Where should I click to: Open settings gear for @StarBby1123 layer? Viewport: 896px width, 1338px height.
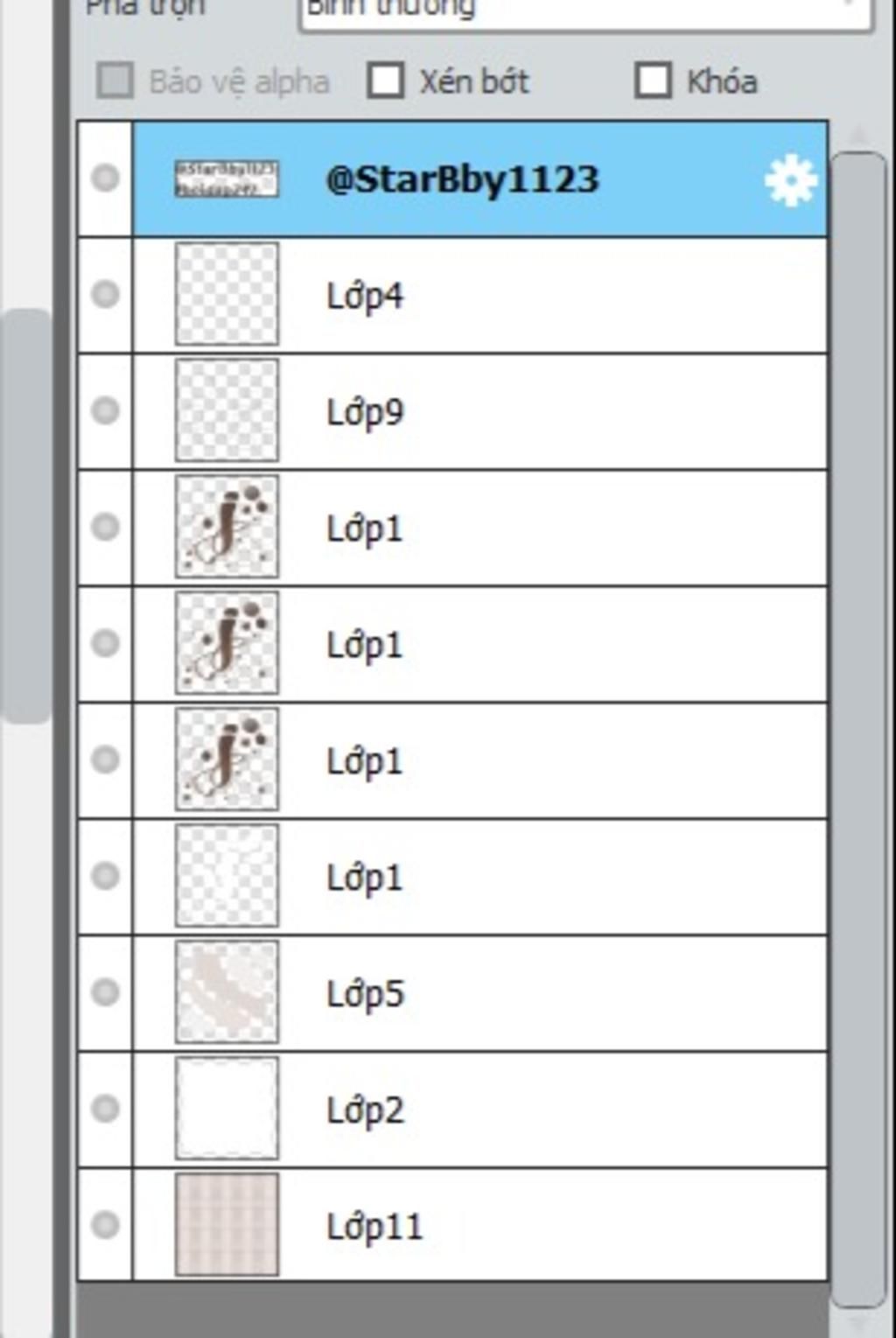[790, 180]
